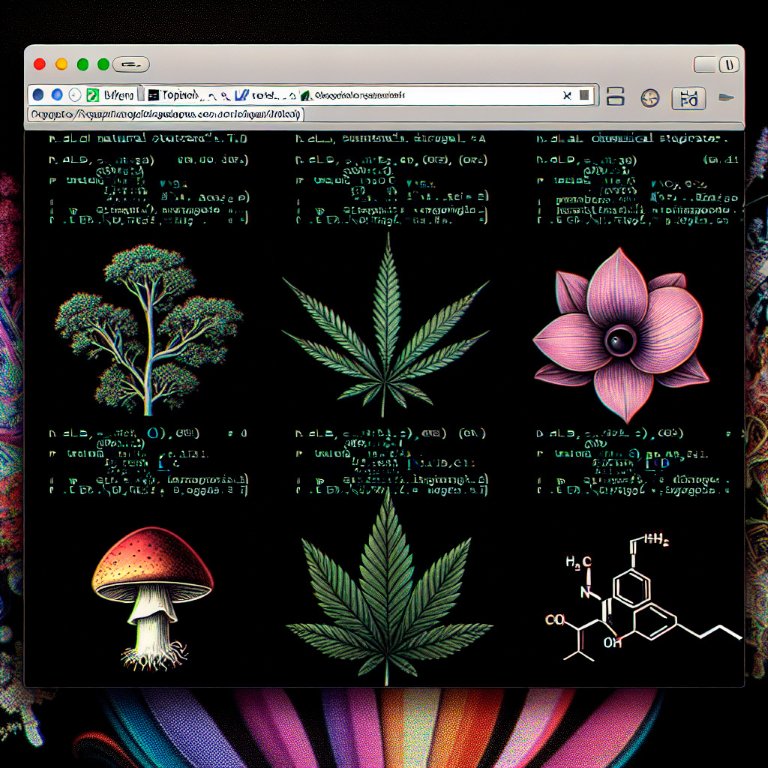Image resolution: width=768 pixels, height=768 pixels.
Task: Click the dark square icon beside X
Action: tap(585, 96)
